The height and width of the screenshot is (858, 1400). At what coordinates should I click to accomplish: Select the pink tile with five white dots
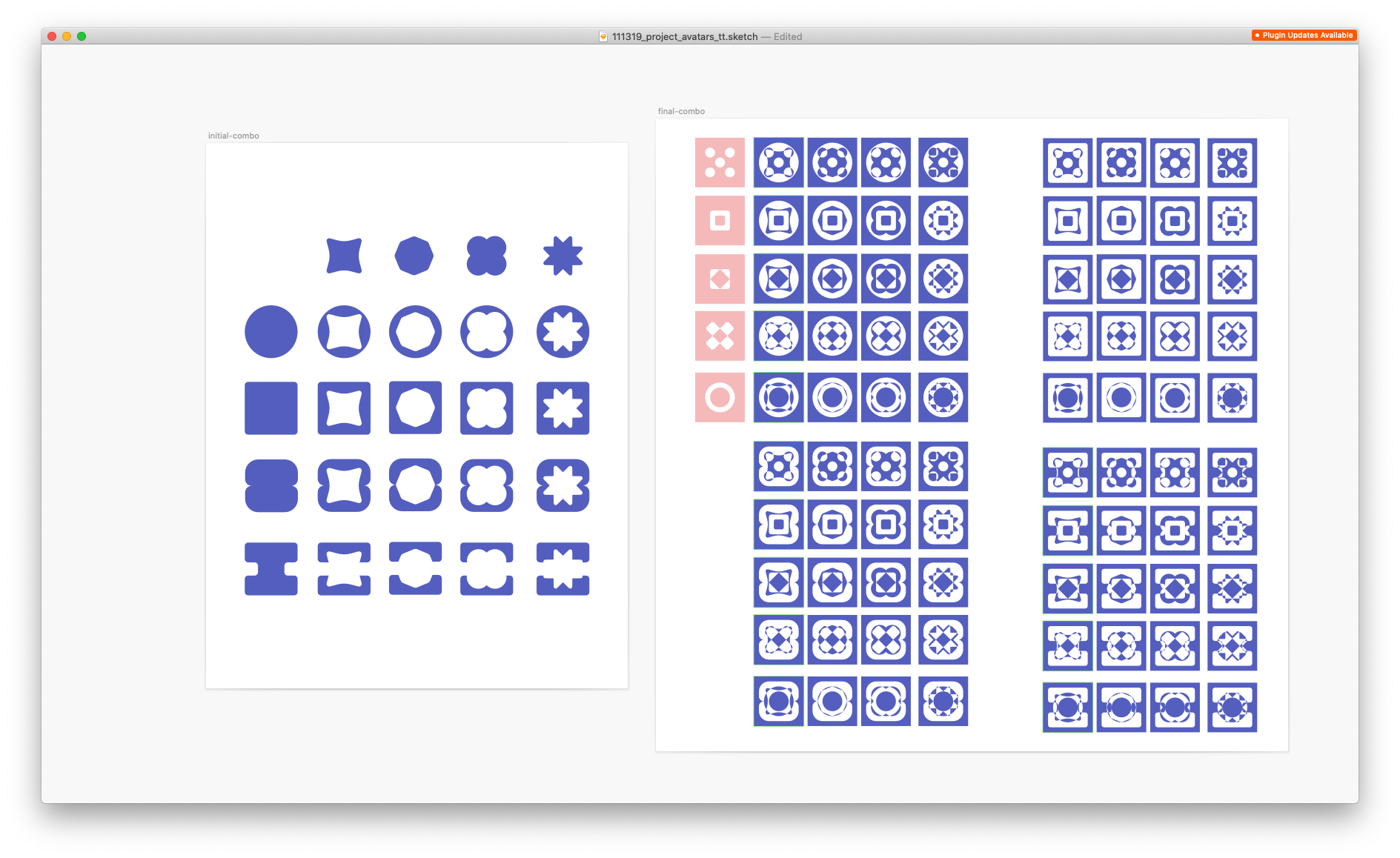(x=720, y=162)
